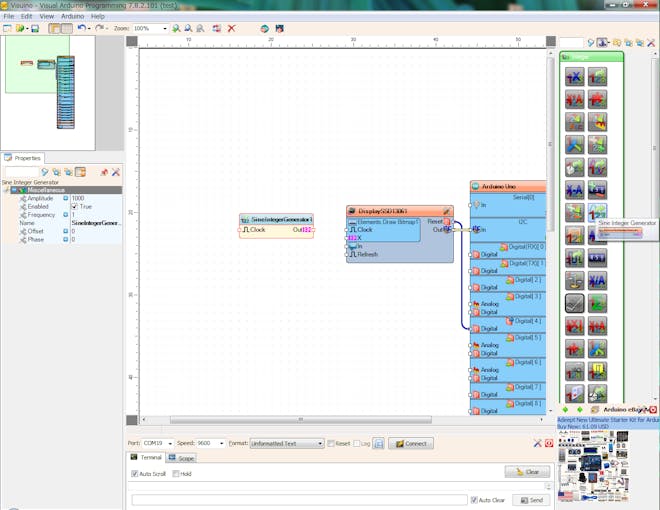Image resolution: width=660 pixels, height=510 pixels.
Task: Switch to the Scope tab
Action: (181, 458)
